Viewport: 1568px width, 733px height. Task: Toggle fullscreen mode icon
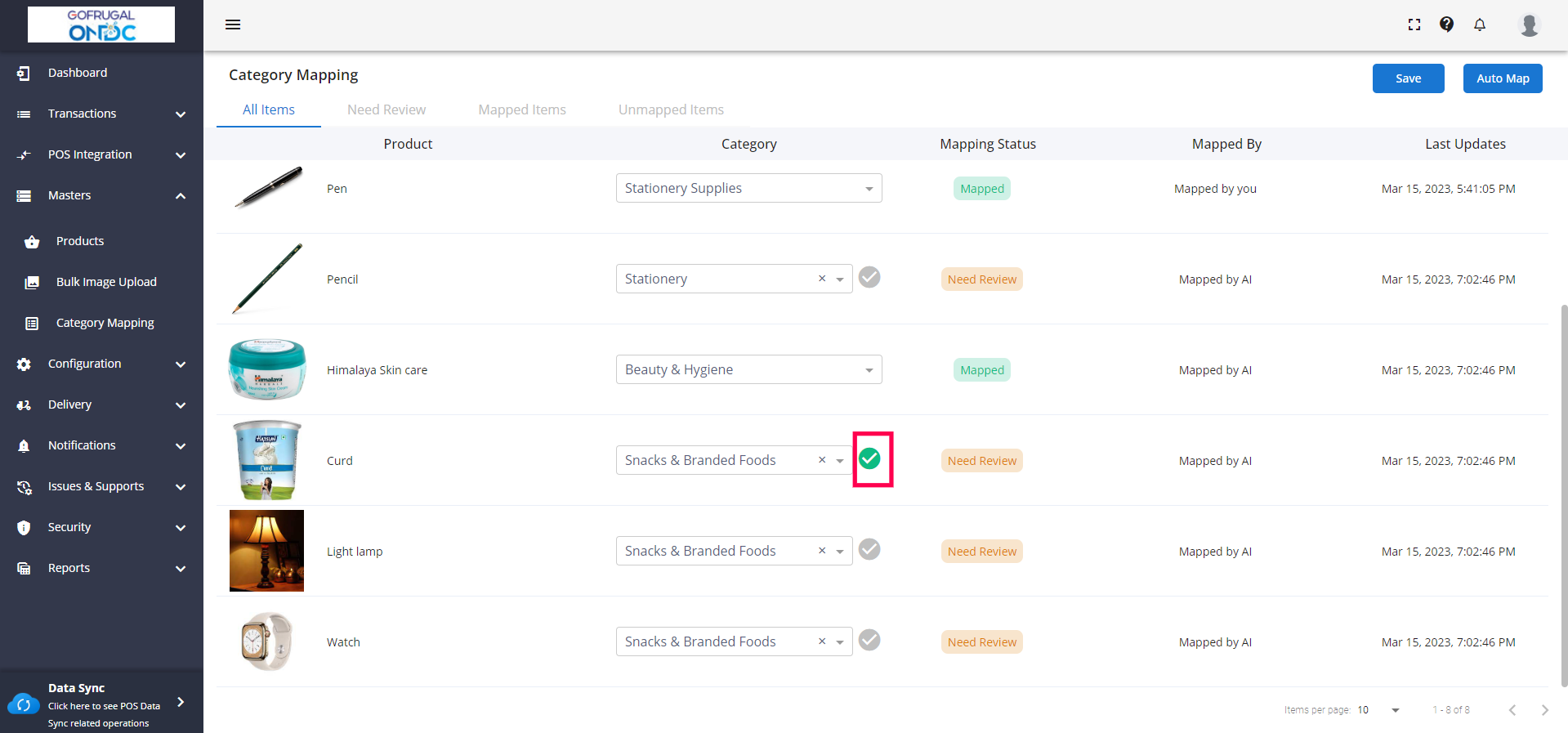pyautogui.click(x=1414, y=25)
